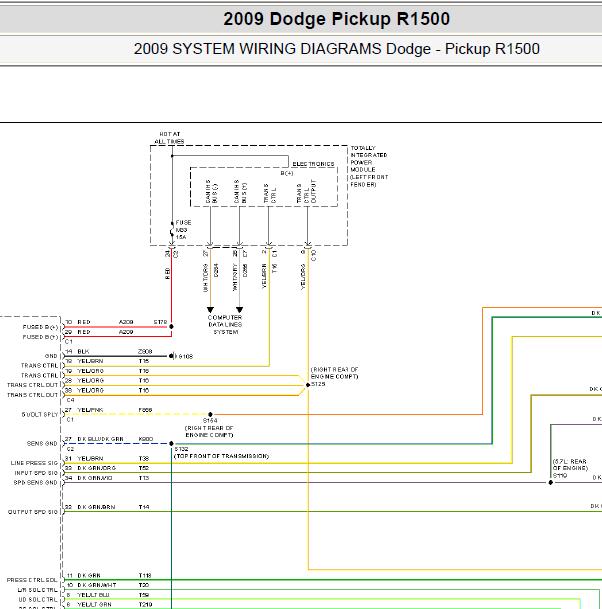Click the "HOT AT ALL TIMES" label

click(169, 138)
